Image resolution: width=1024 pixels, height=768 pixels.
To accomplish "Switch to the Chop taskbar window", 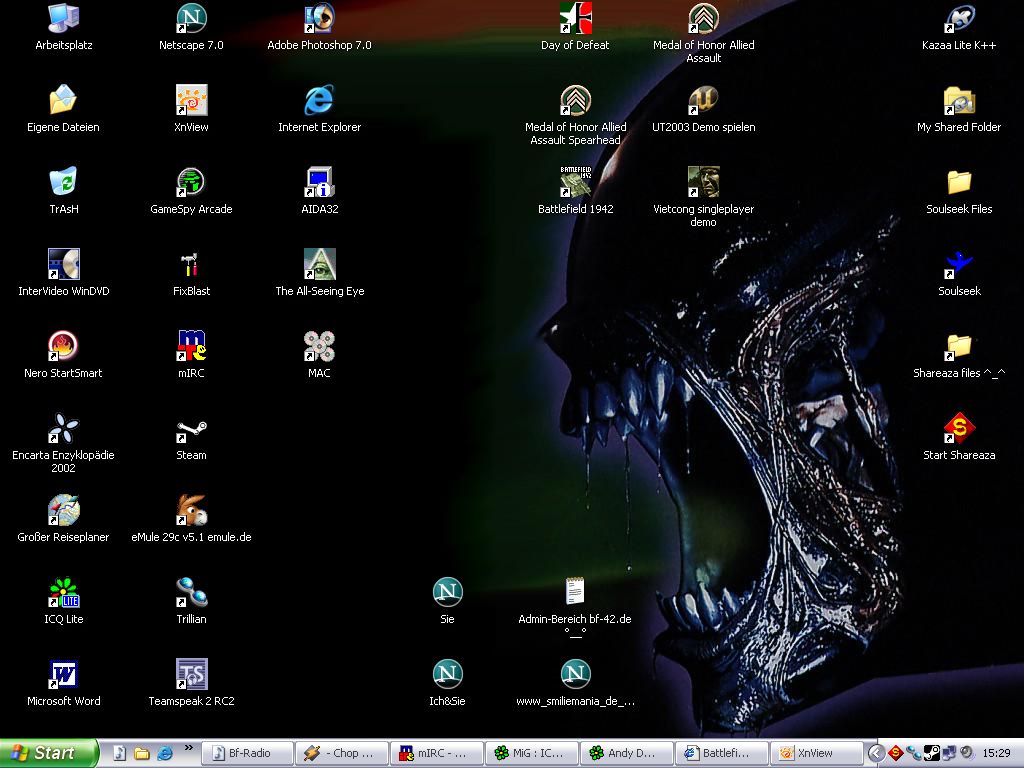I will [x=342, y=753].
